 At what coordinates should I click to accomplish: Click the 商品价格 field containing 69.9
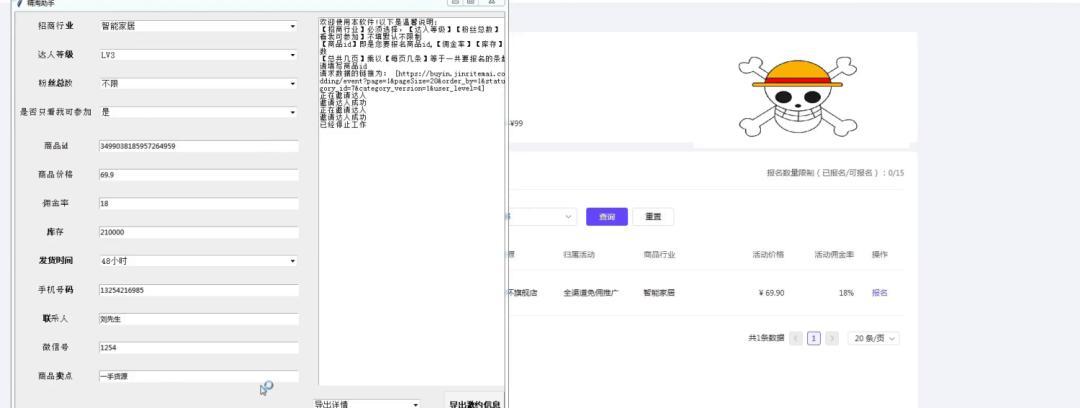[x=198, y=175]
